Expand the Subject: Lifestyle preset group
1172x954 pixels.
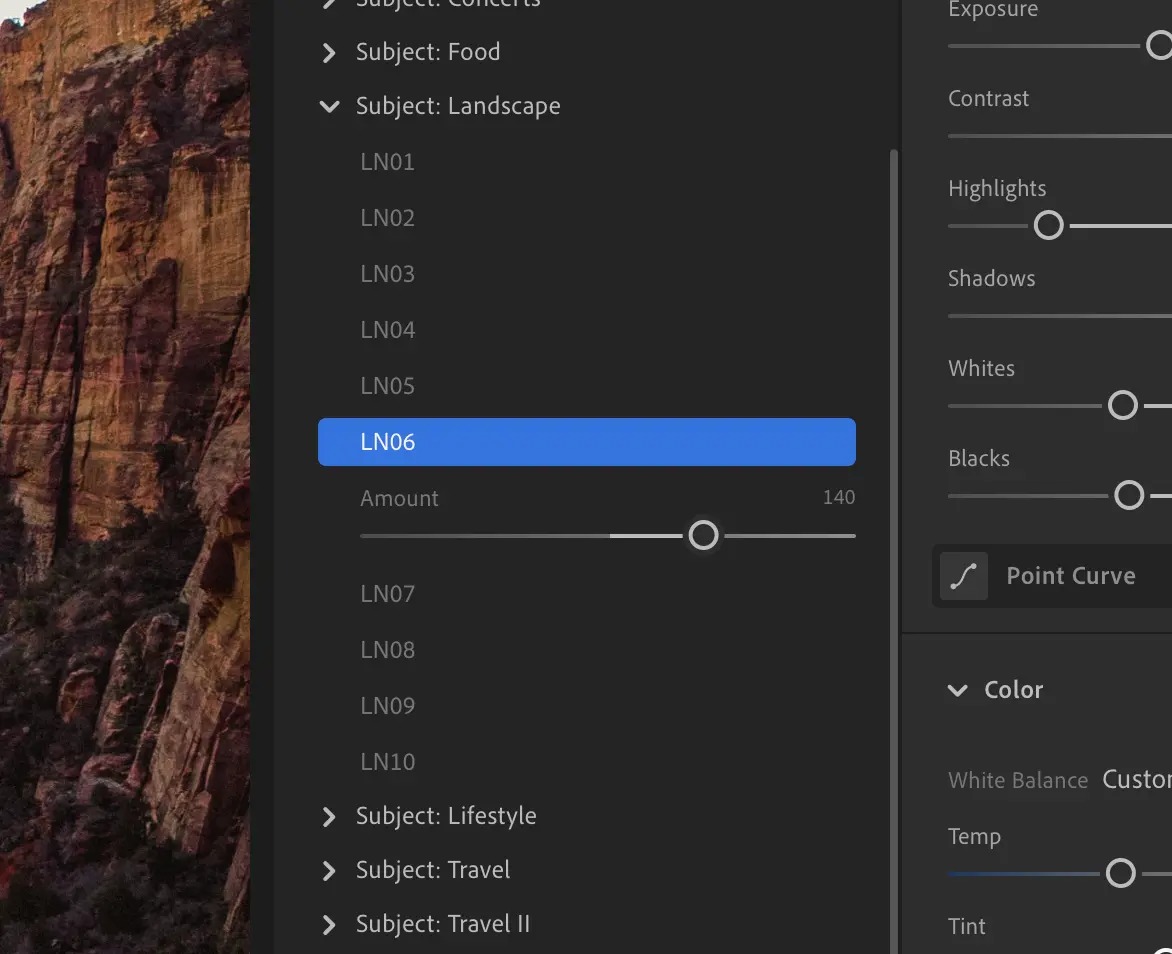tap(328, 816)
